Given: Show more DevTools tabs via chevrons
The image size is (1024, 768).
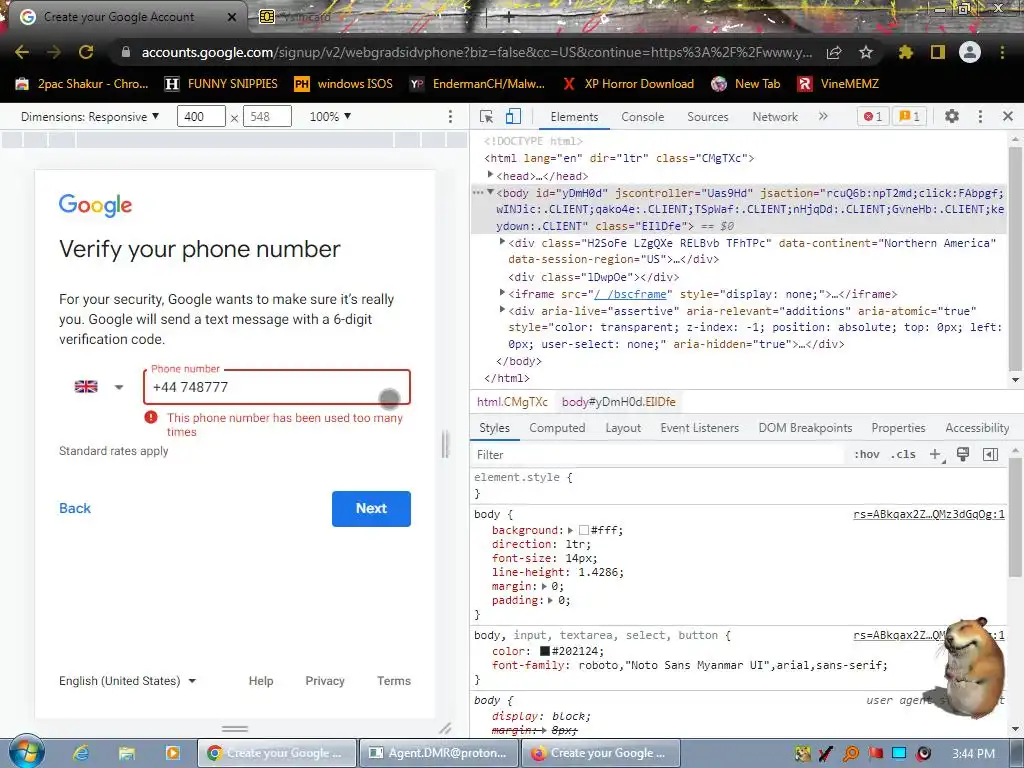Looking at the screenshot, I should pyautogui.click(x=823, y=116).
